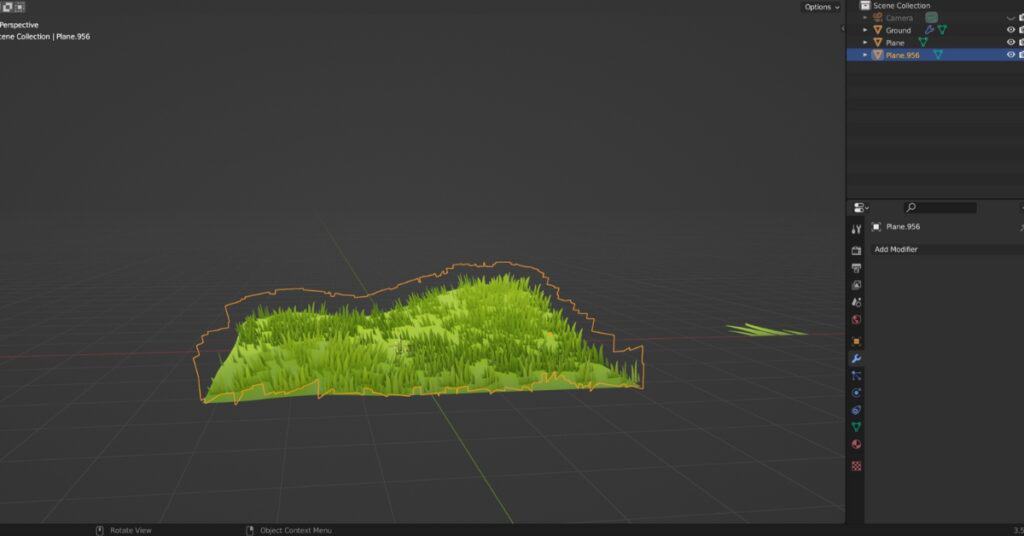Viewport: 1024px width, 536px height.
Task: Click the second viewport mode icon at top-left
Action: pos(20,7)
